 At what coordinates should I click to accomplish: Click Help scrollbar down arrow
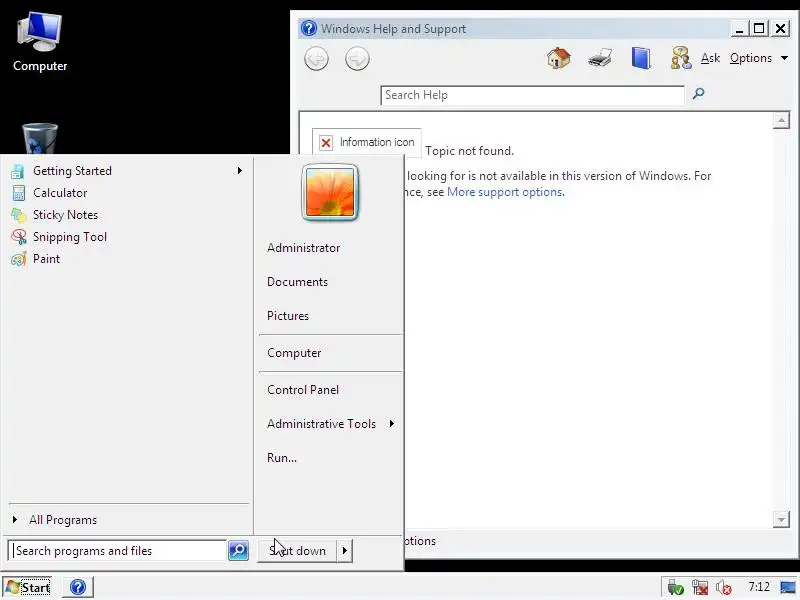click(x=781, y=519)
